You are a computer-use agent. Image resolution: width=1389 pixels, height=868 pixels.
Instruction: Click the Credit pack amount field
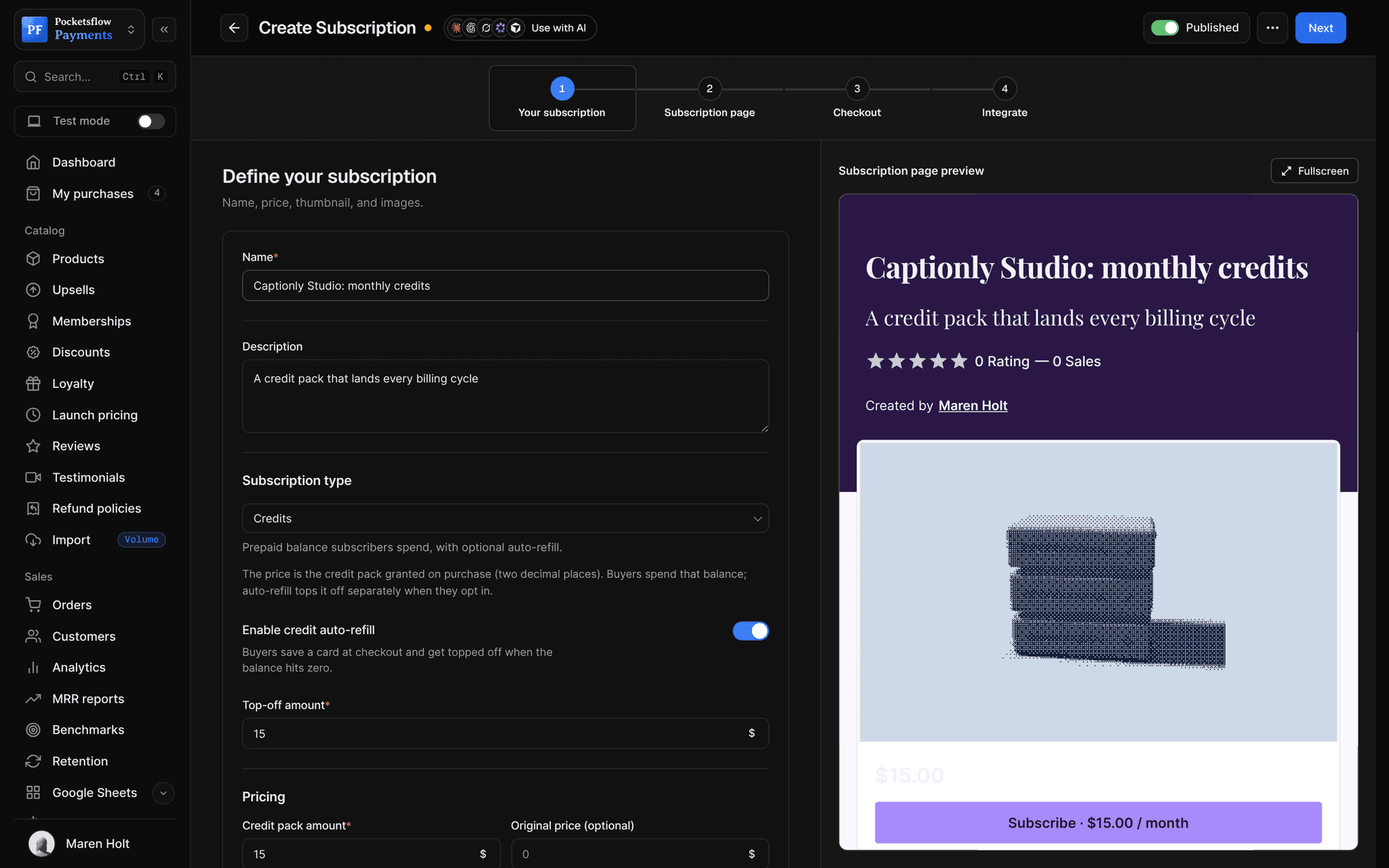[371, 854]
